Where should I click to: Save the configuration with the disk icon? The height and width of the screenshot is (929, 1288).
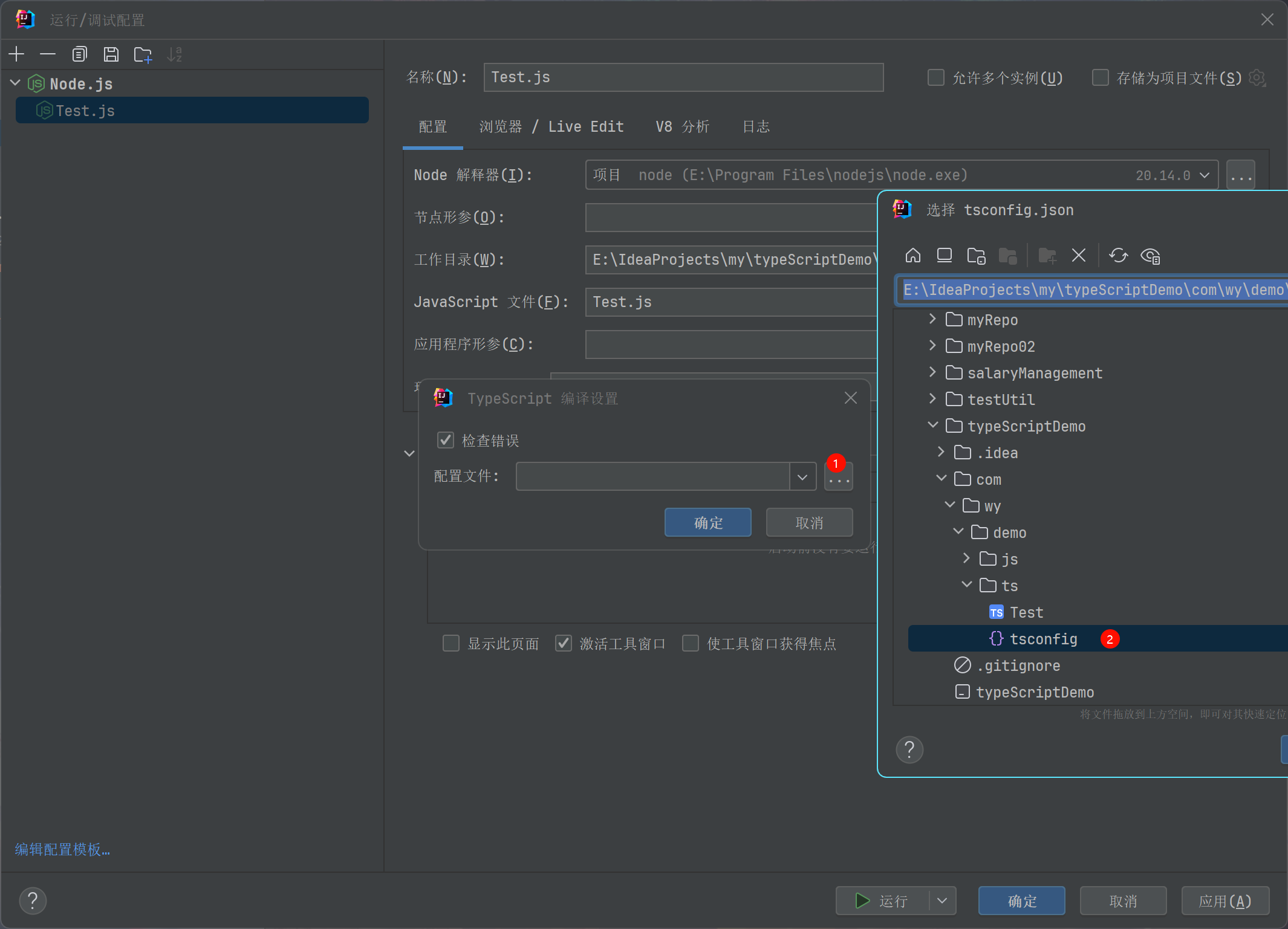point(111,54)
